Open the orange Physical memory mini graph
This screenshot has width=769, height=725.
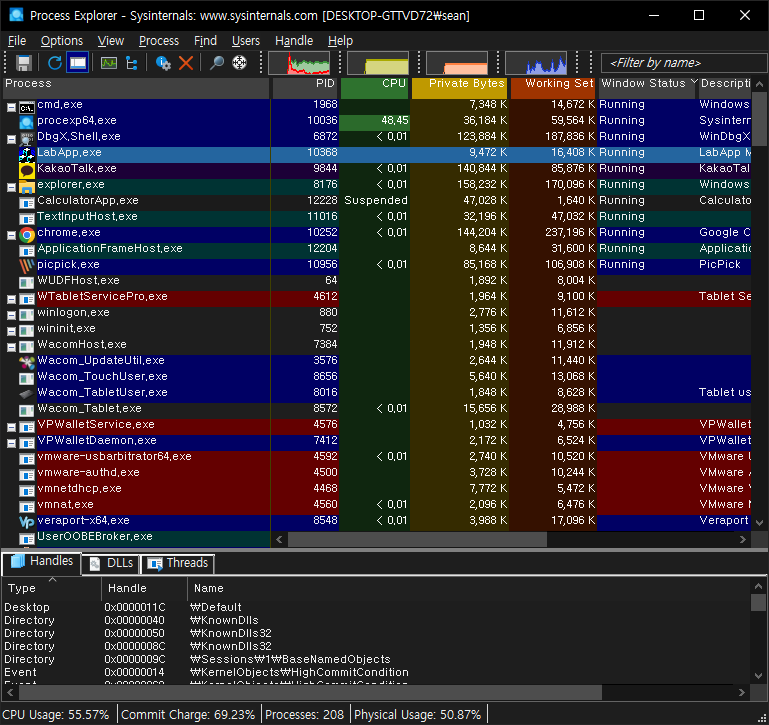457,63
